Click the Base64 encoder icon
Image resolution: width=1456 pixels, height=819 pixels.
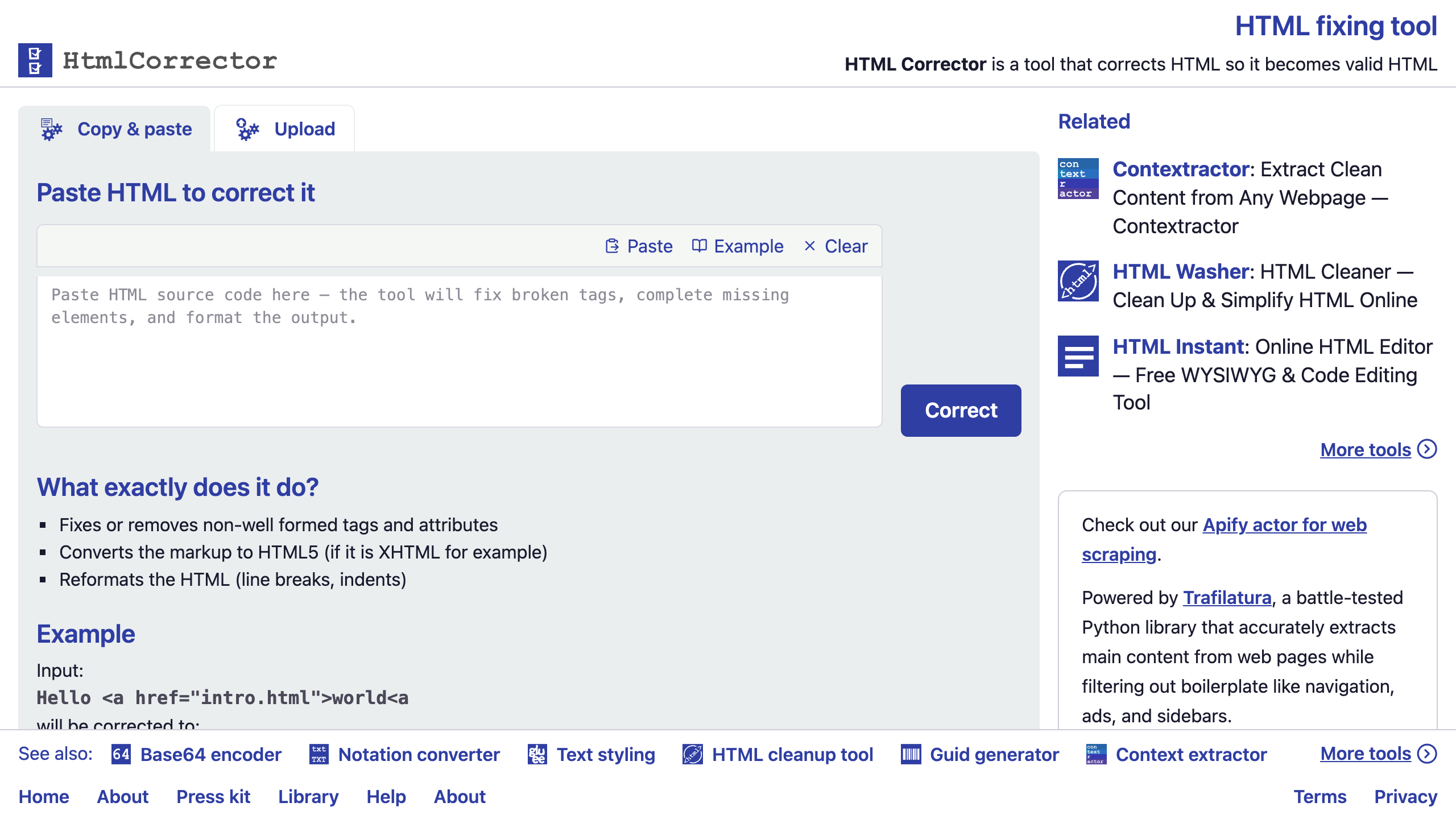pos(121,754)
